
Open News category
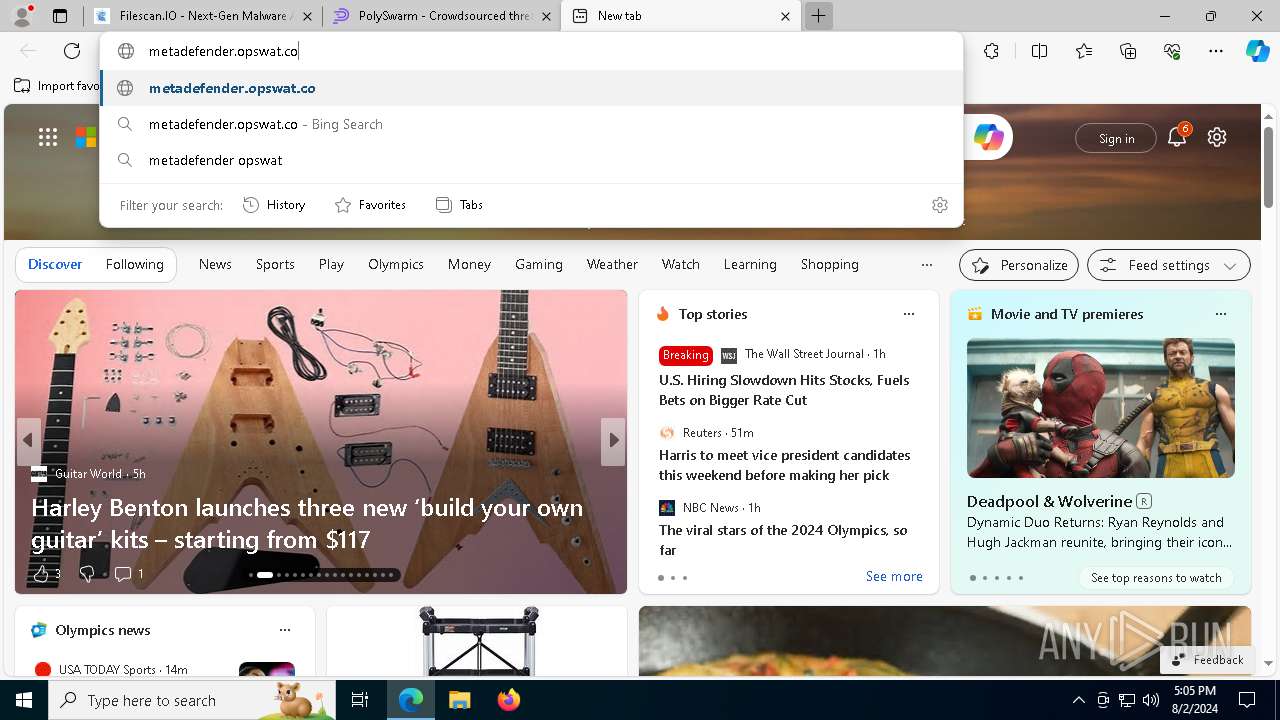[x=215, y=264]
